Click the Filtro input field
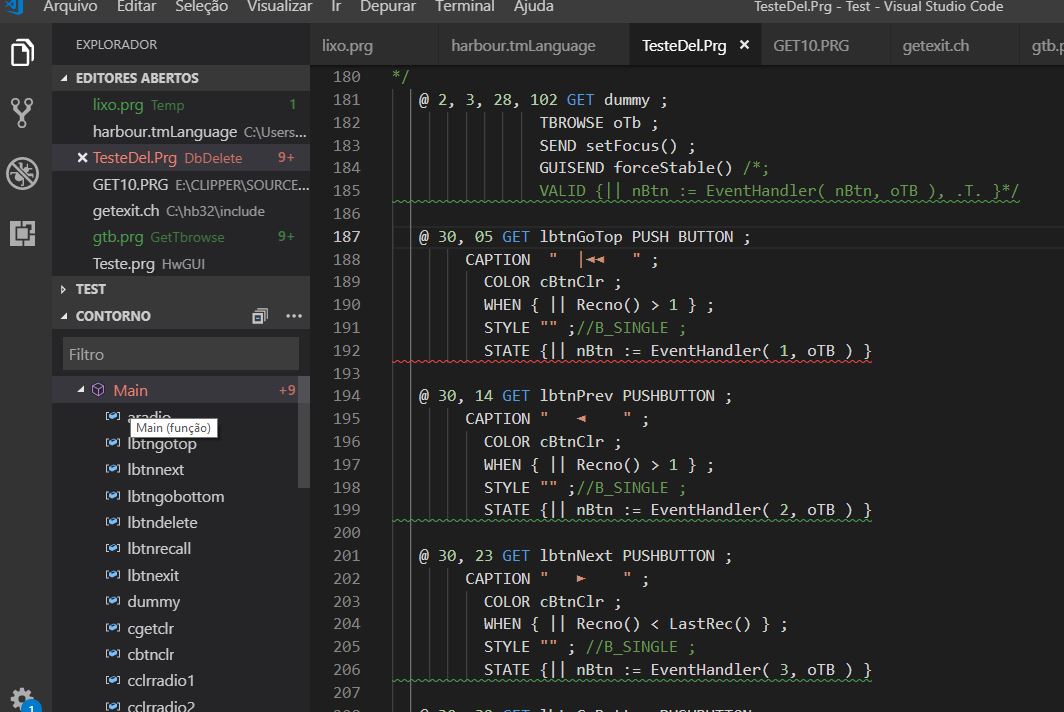This screenshot has width=1064, height=712. pyautogui.click(x=180, y=354)
